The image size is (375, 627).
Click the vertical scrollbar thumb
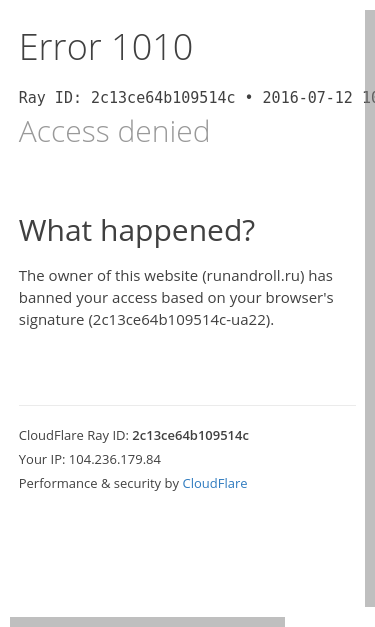click(370, 308)
